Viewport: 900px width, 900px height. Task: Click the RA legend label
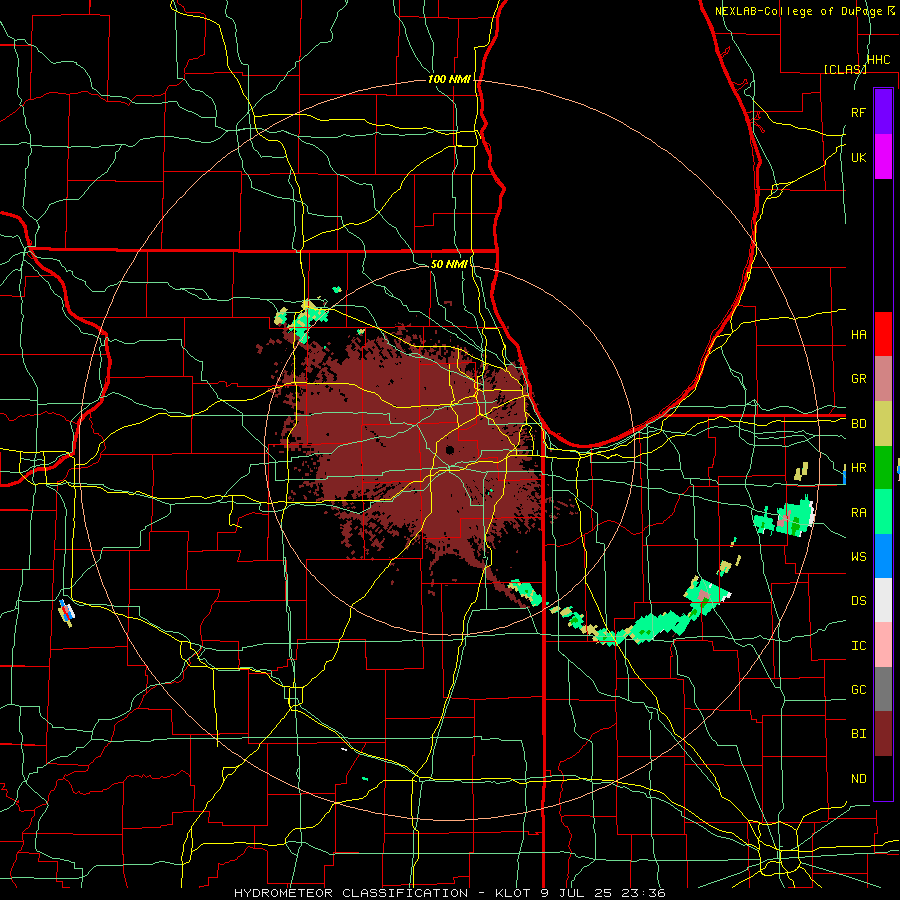click(859, 512)
